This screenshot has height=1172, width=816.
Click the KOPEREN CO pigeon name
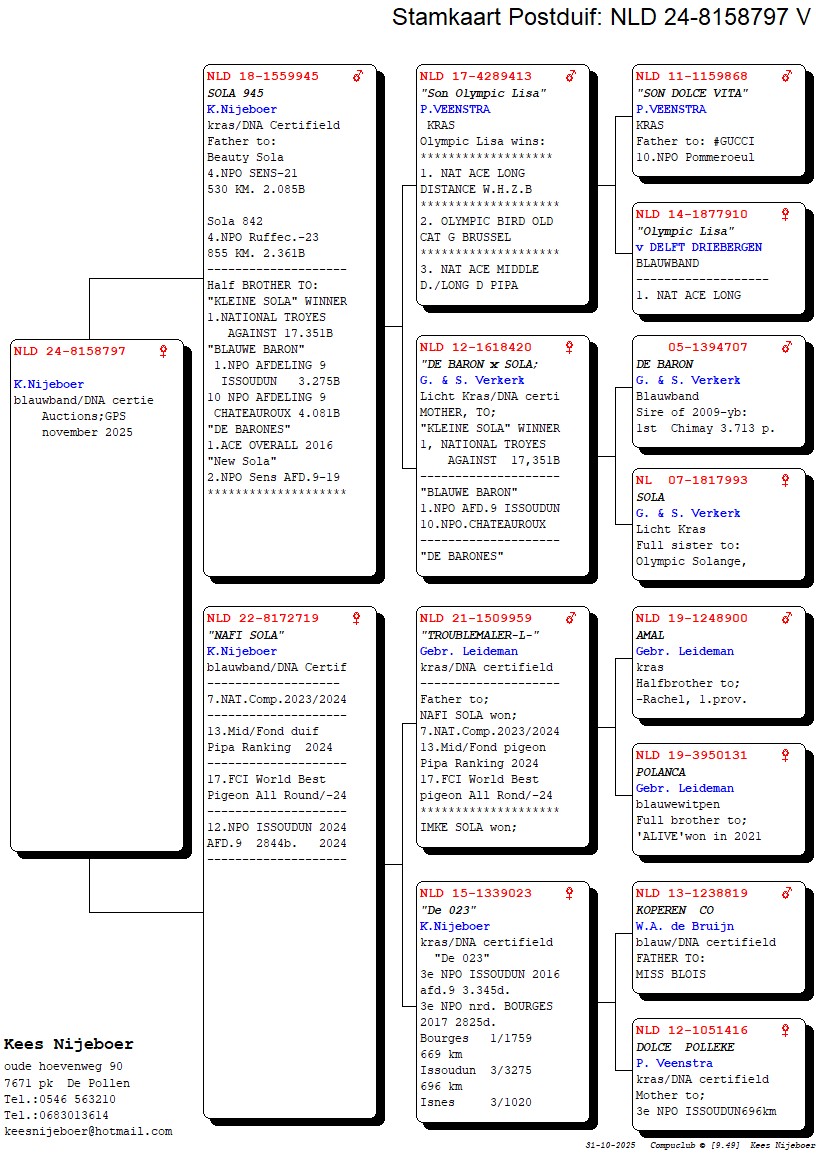pos(675,910)
